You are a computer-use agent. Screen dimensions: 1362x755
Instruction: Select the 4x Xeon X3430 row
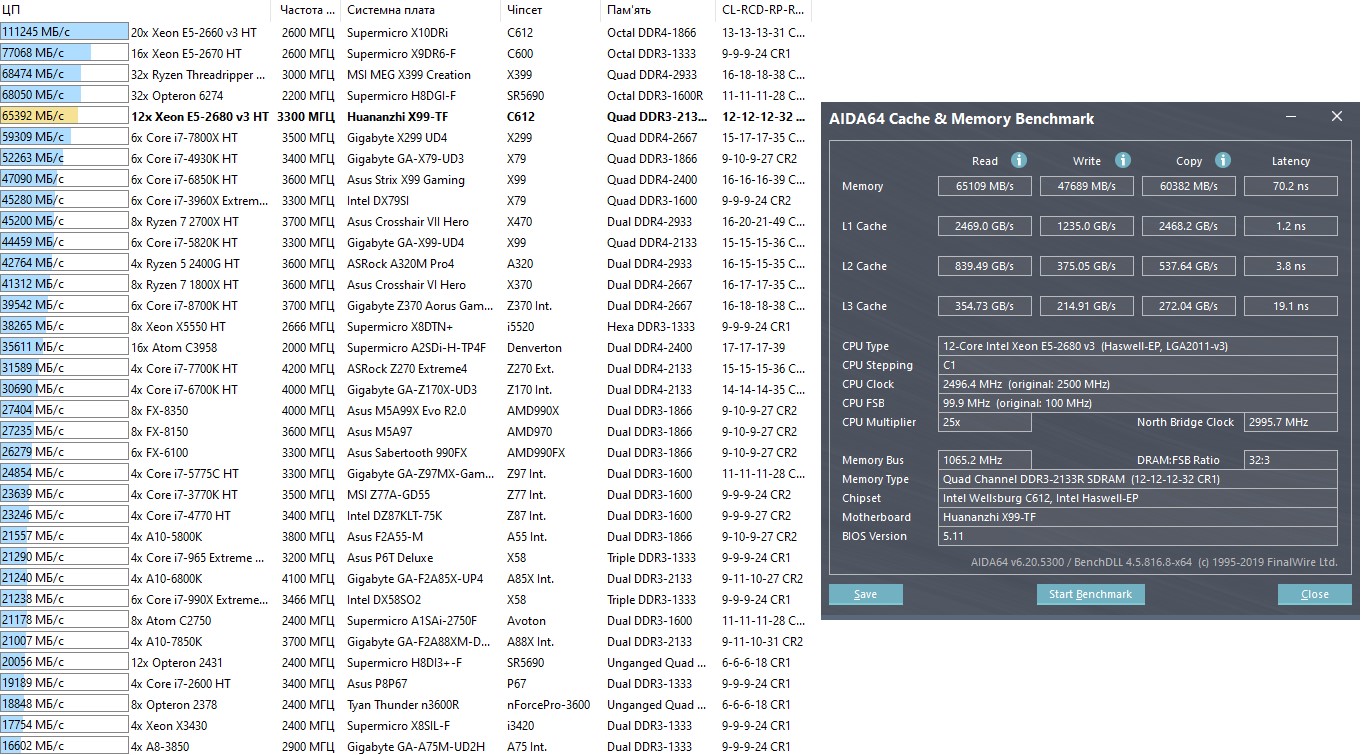pos(405,725)
